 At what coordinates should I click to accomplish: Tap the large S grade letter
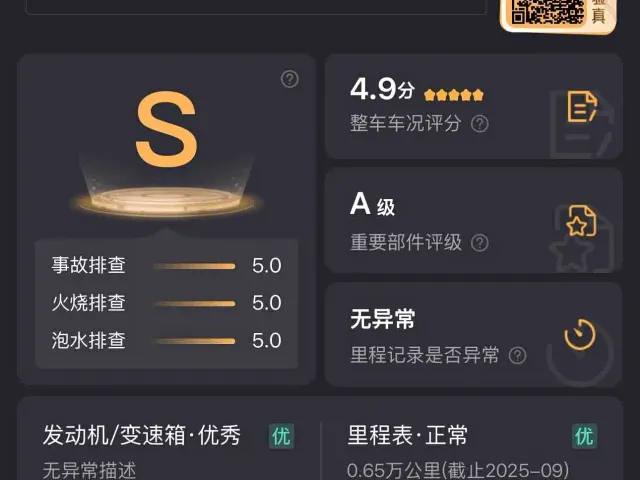coord(167,129)
